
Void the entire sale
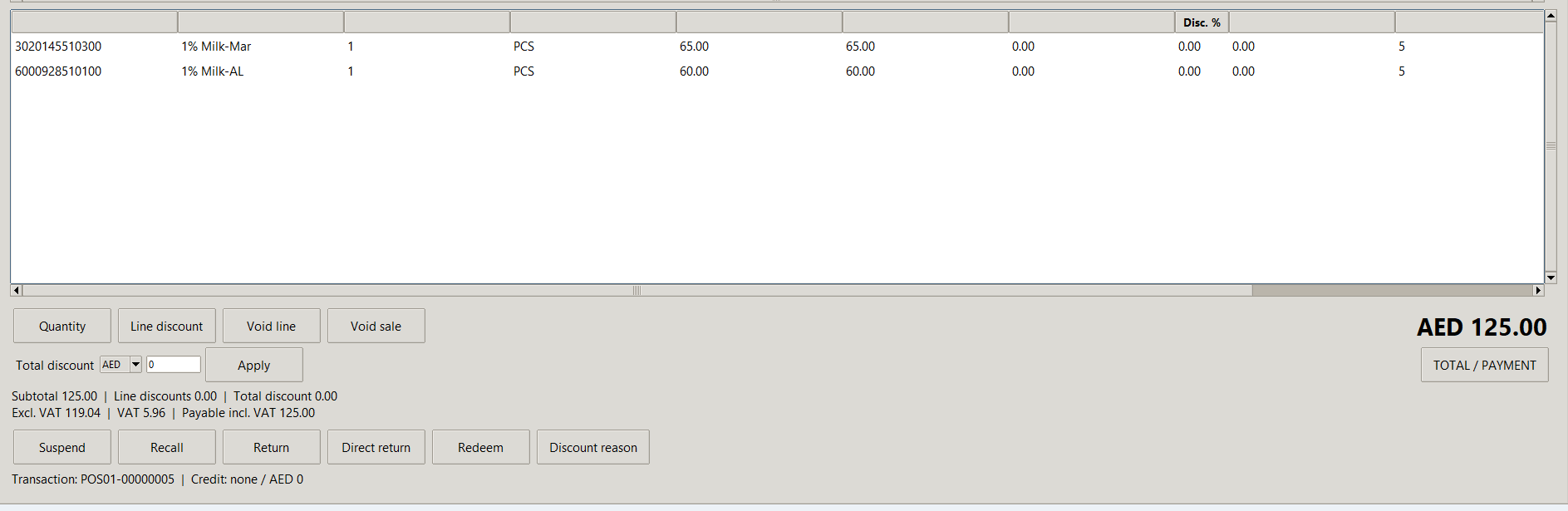(x=376, y=326)
